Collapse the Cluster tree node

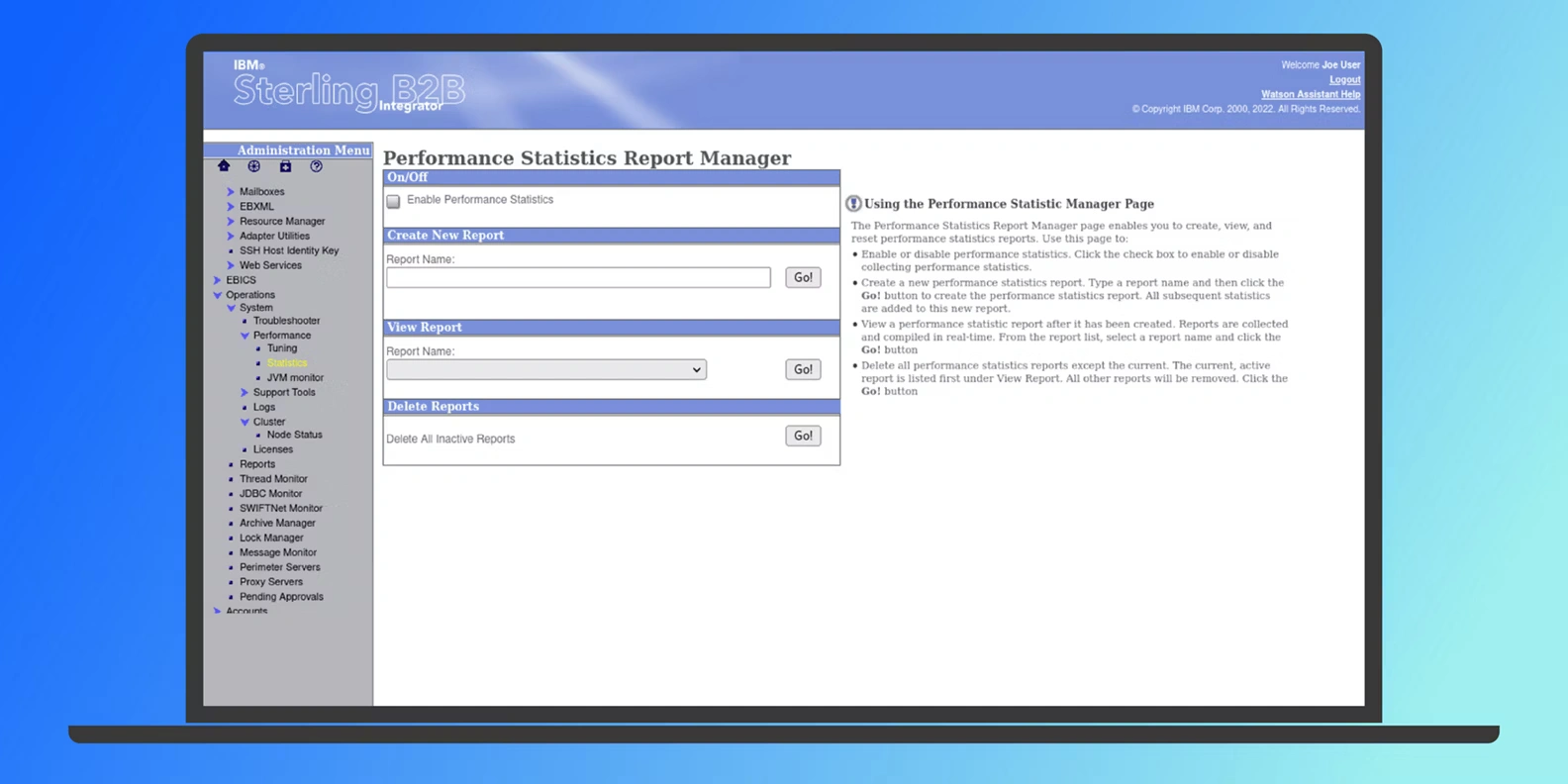pos(245,422)
